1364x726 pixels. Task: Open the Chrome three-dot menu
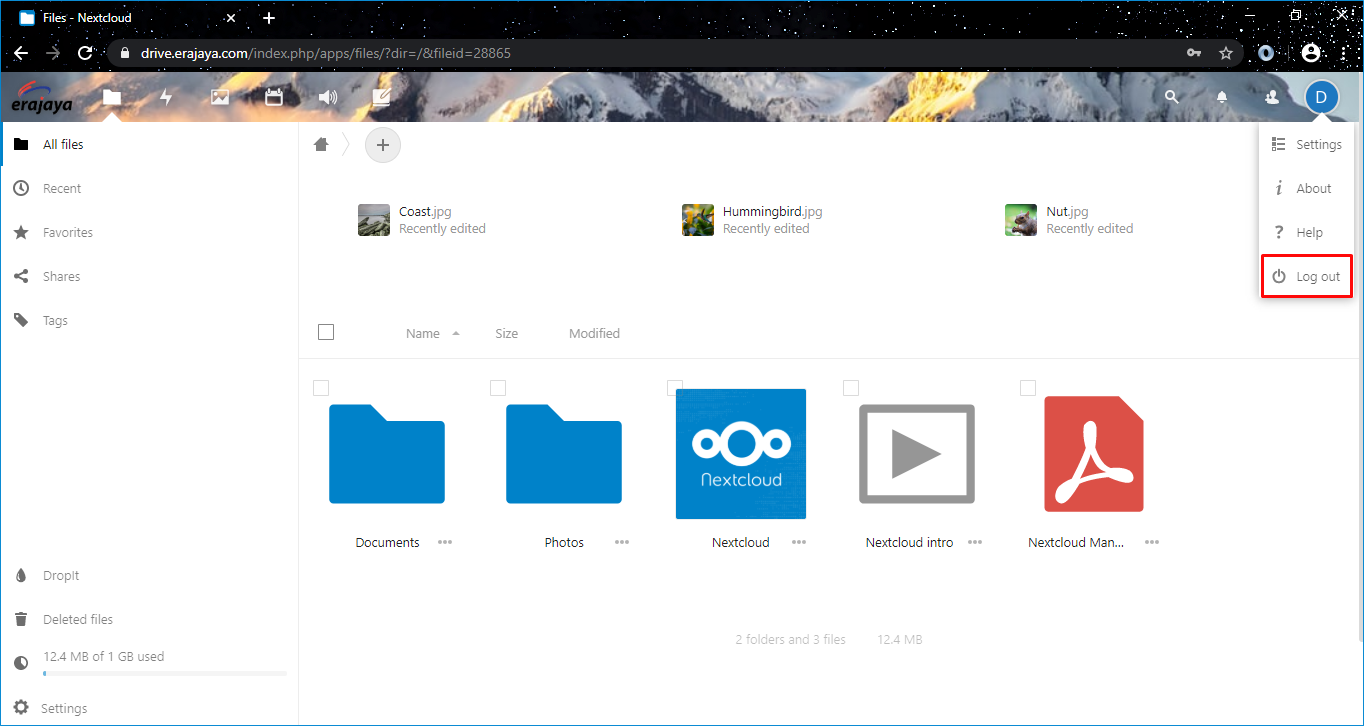tap(1343, 53)
